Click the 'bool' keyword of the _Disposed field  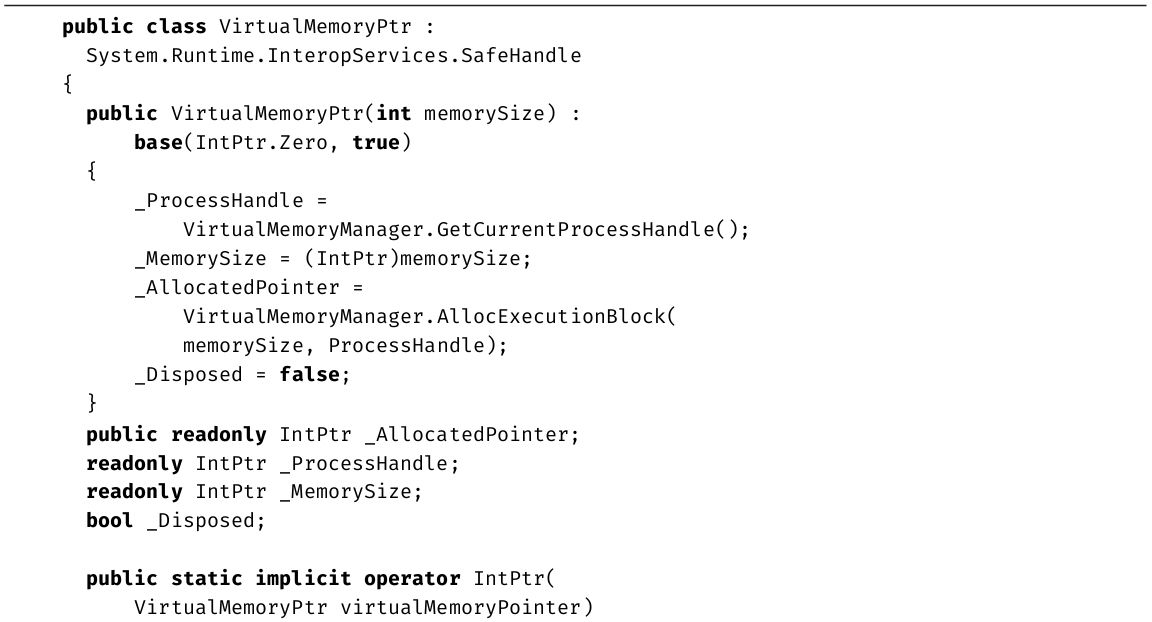pos(110,521)
